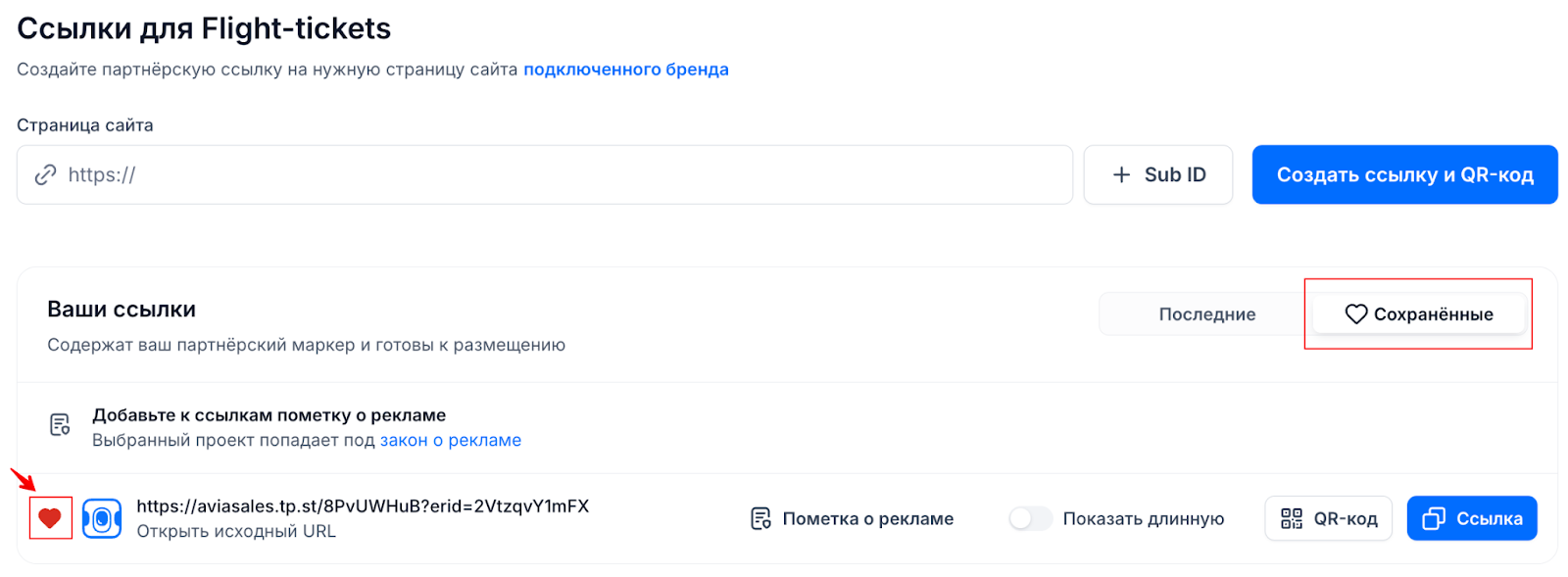Unsave the link with the red heart icon
This screenshot has height=577, width=1568.
(50, 518)
